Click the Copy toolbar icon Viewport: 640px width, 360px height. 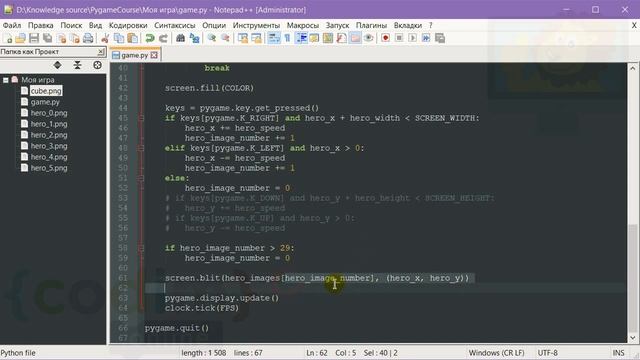point(119,38)
